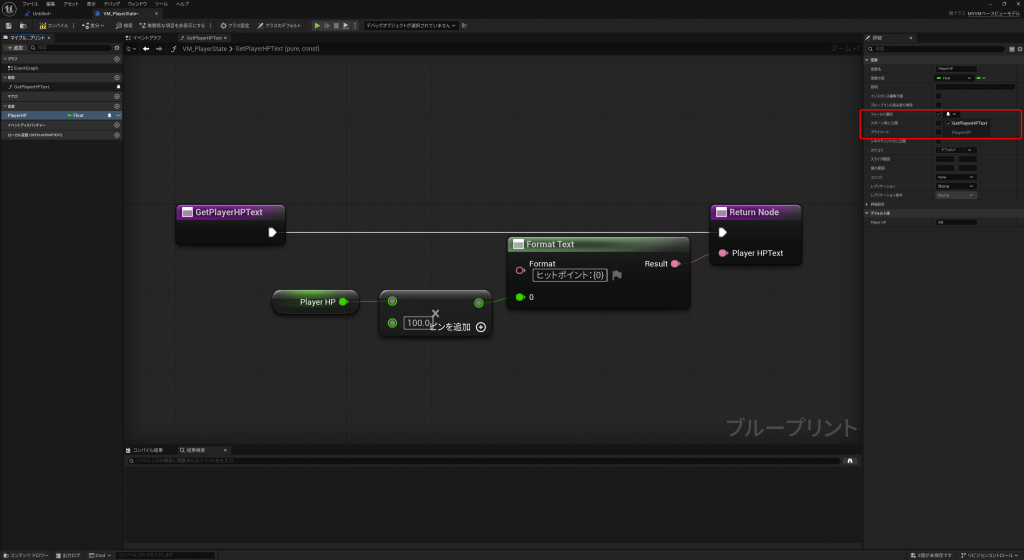Click the green Add button in My Blueprint

tap(15, 47)
